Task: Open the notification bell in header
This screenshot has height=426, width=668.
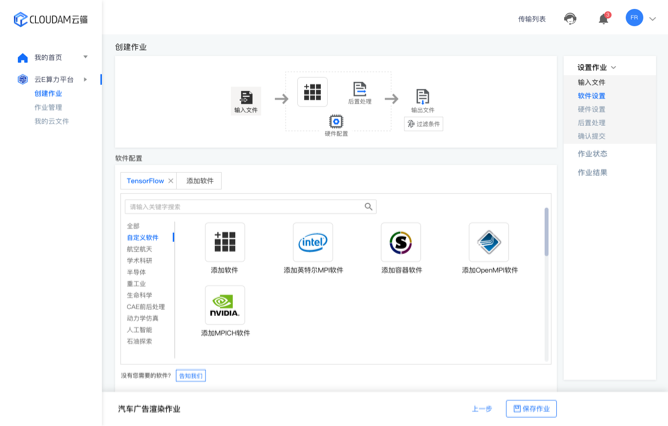Action: tap(603, 19)
